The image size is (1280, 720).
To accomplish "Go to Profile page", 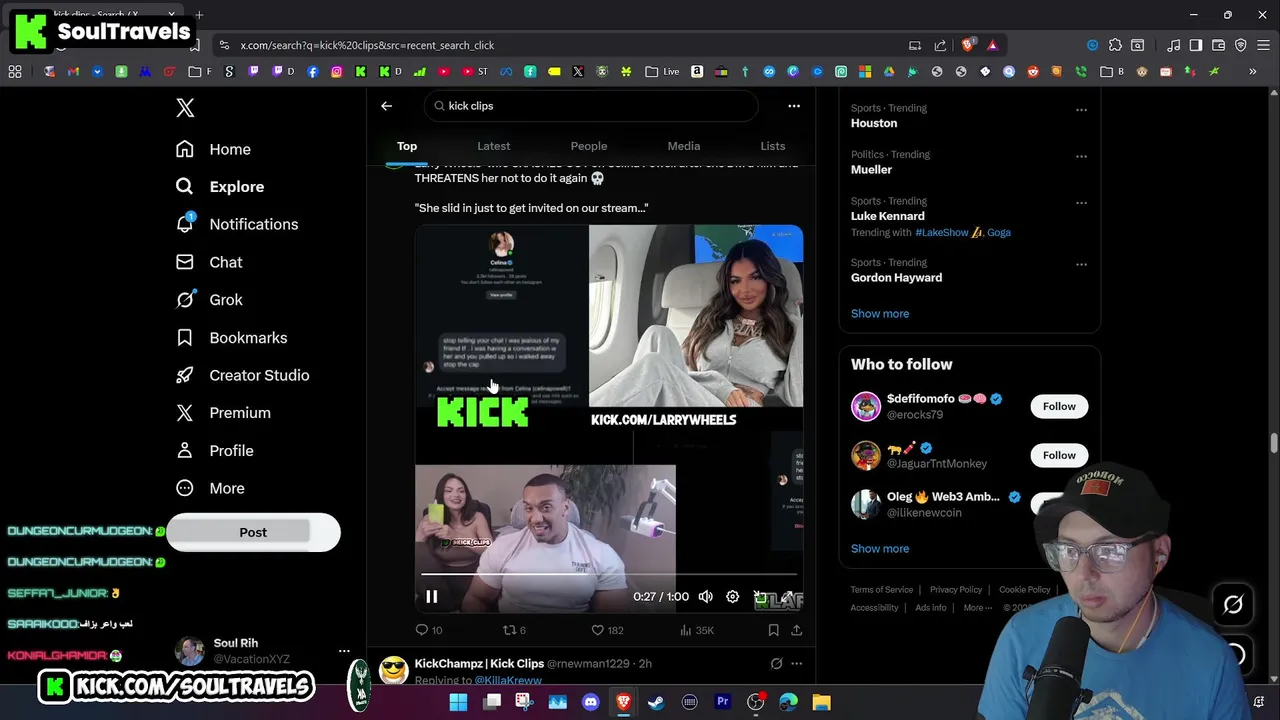I will (214, 451).
